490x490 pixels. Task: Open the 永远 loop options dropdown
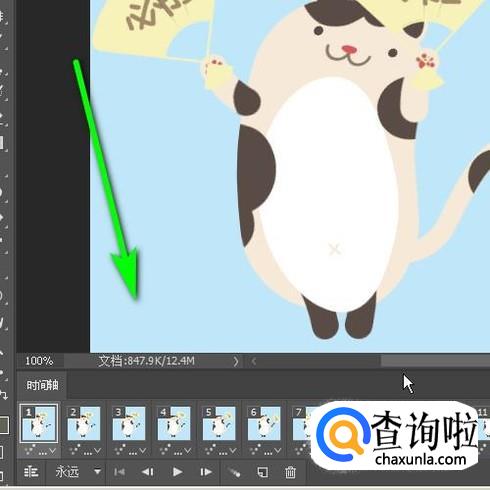(78, 472)
